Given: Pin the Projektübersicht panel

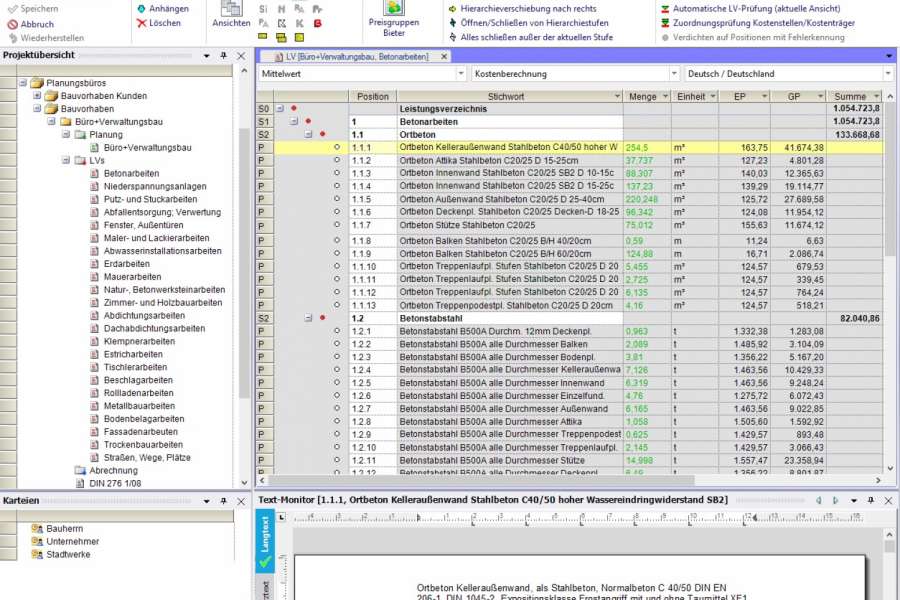Looking at the screenshot, I should [x=223, y=56].
